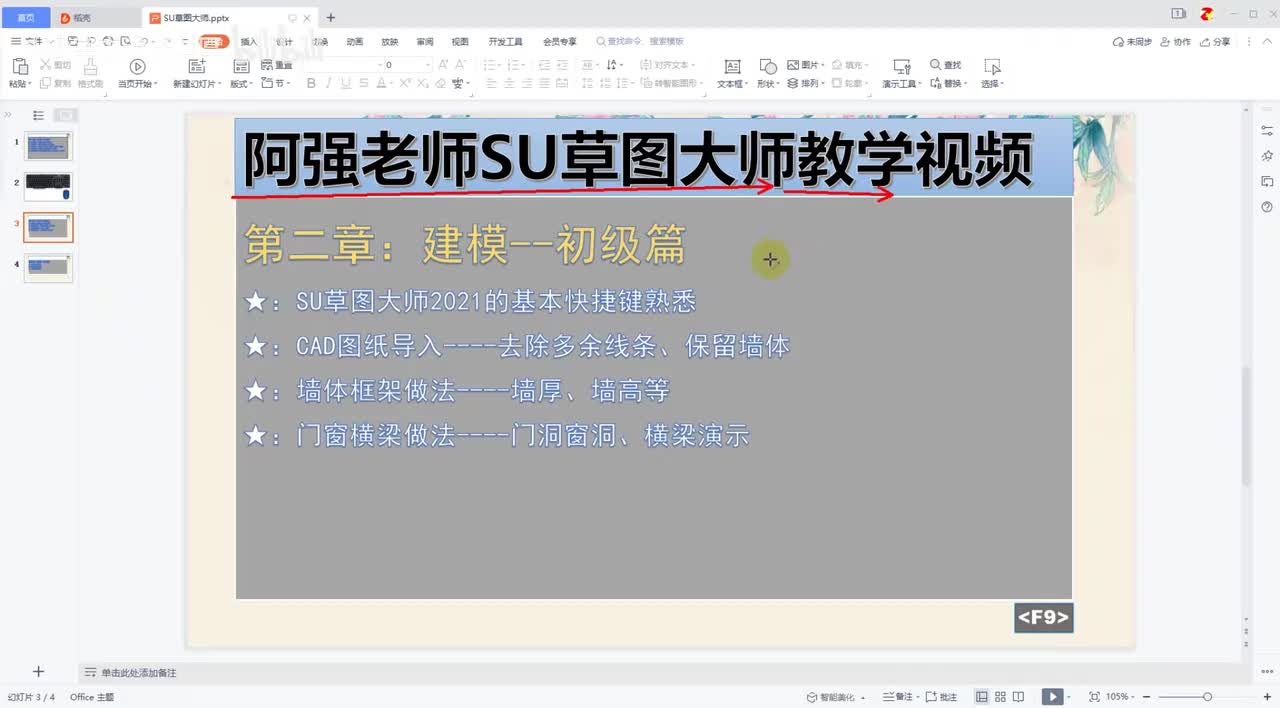1280x708 pixels.
Task: Open the 105% zoom level dropdown
Action: 1121,697
